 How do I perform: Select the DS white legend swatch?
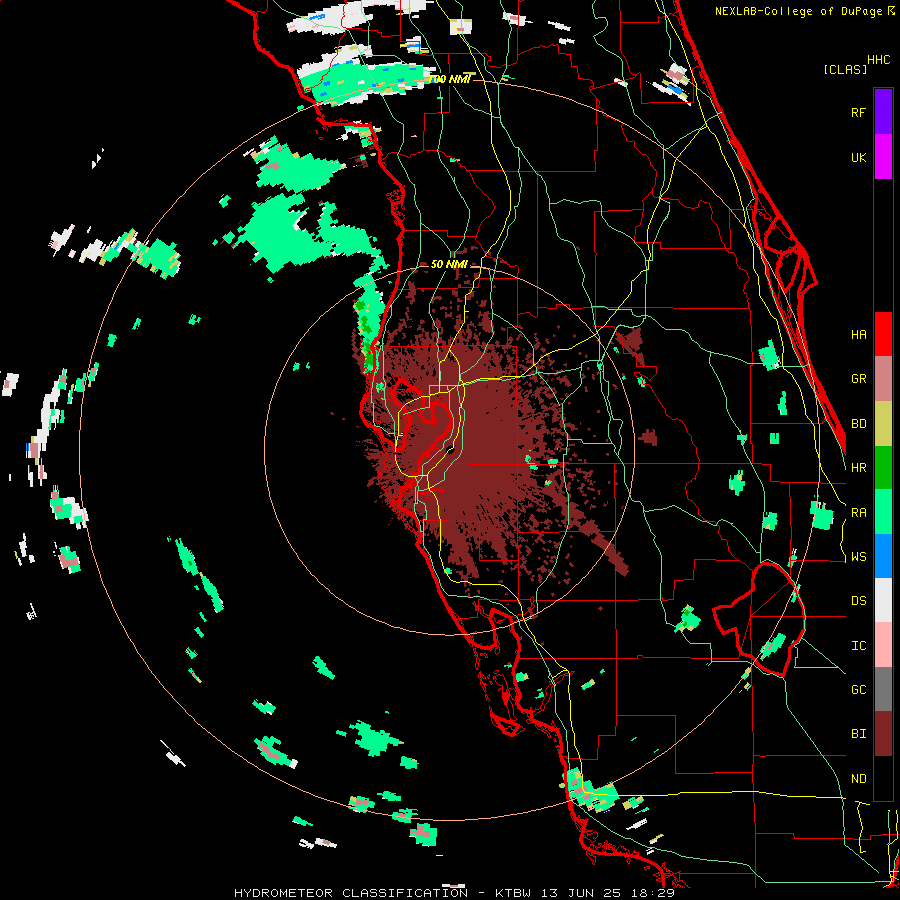[x=883, y=600]
